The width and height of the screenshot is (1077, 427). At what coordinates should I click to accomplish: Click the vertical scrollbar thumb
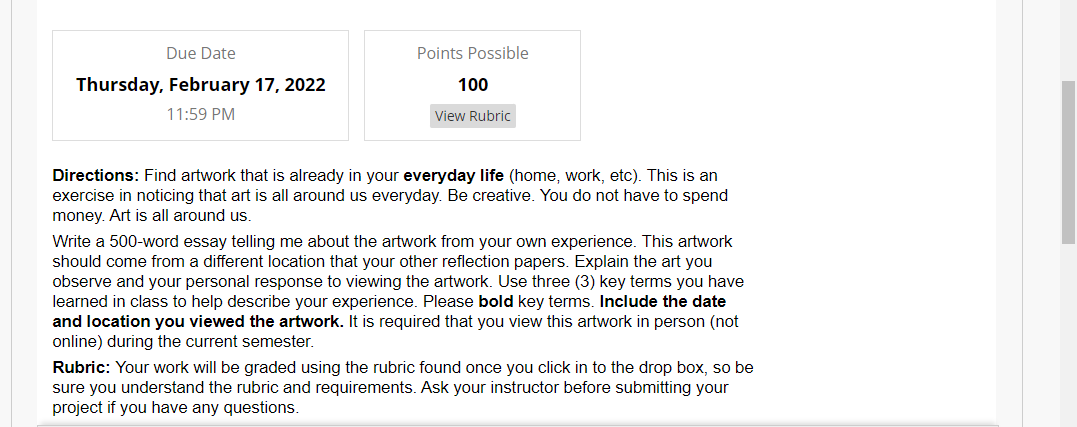point(1068,162)
